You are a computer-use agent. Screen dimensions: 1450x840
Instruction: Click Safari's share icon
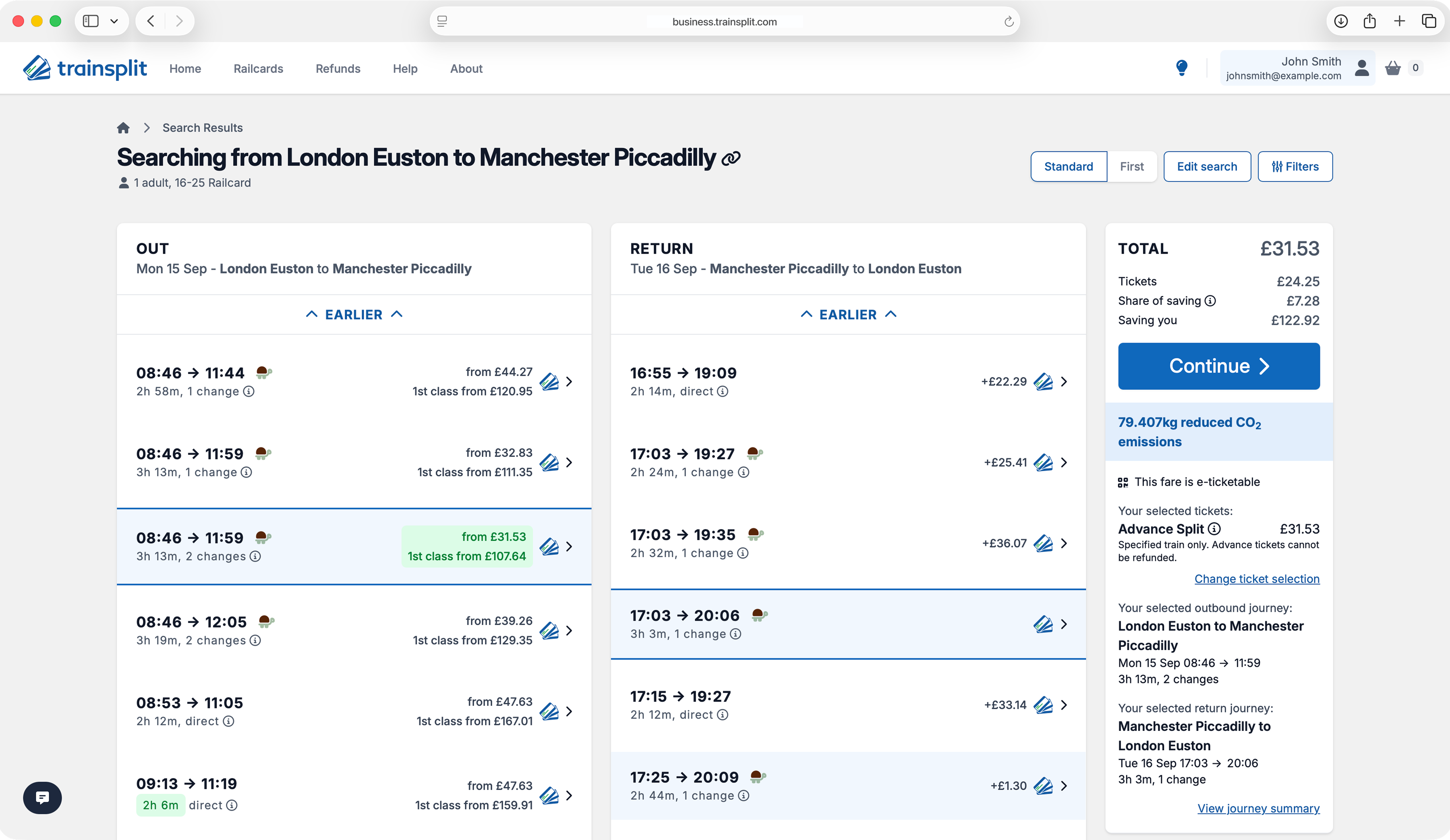pyautogui.click(x=1369, y=21)
